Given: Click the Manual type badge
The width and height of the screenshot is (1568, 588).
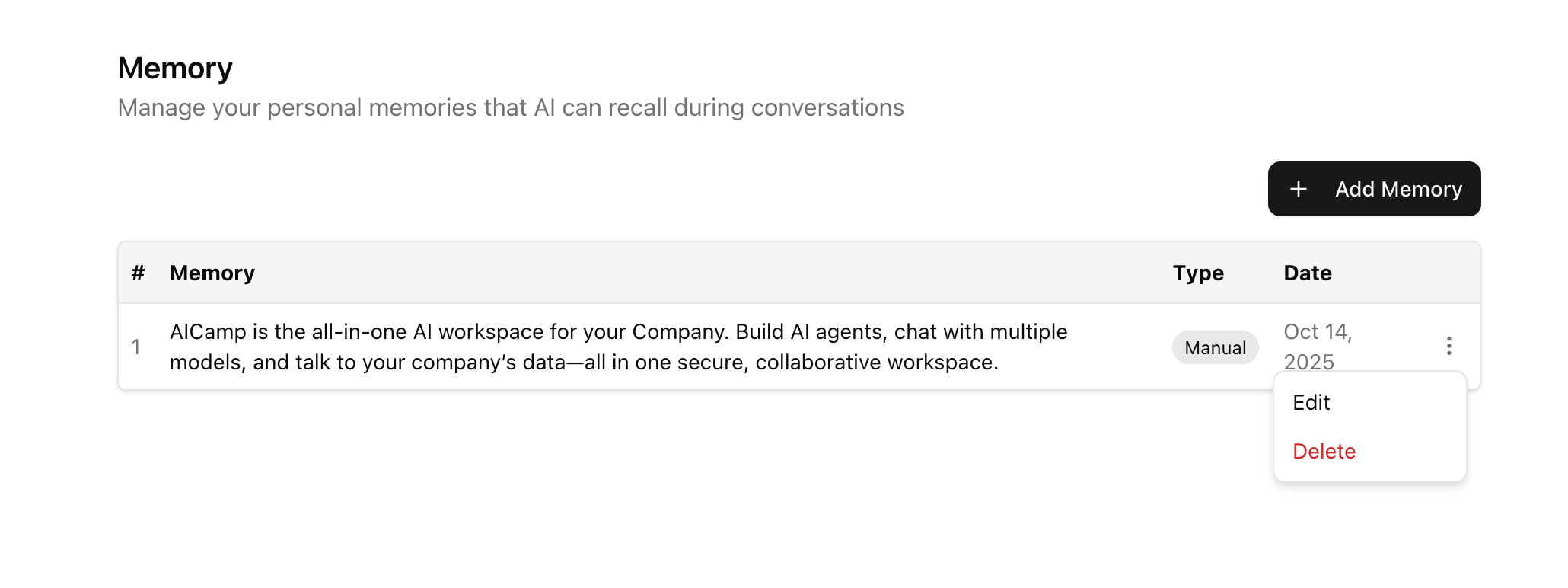Looking at the screenshot, I should pyautogui.click(x=1215, y=347).
